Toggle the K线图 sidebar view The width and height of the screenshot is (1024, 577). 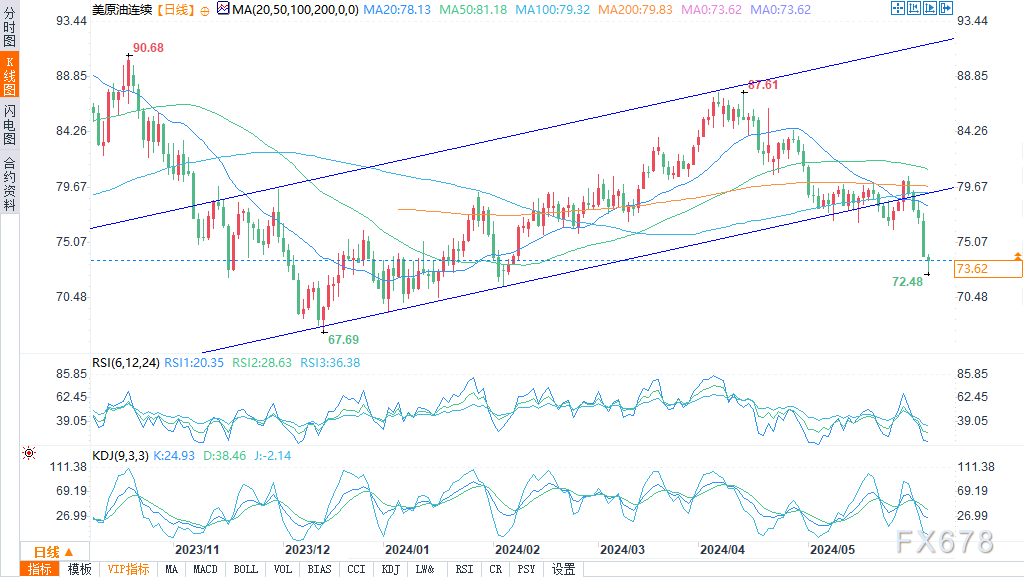10,75
